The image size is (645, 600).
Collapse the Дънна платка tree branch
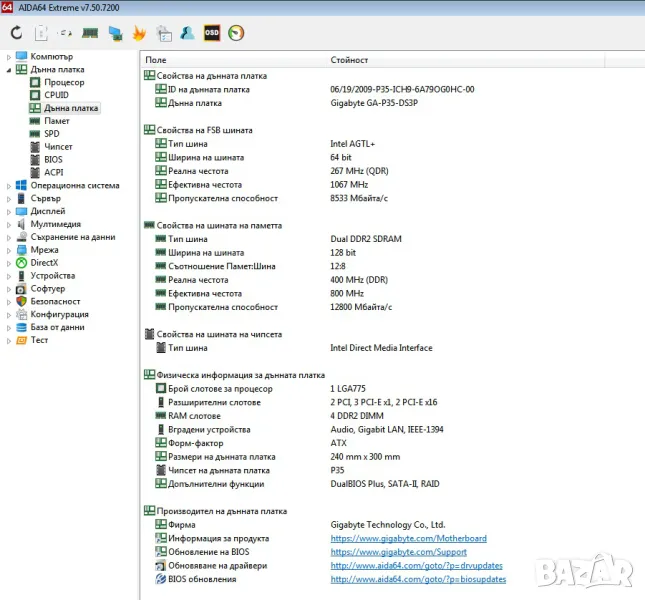coord(8,70)
